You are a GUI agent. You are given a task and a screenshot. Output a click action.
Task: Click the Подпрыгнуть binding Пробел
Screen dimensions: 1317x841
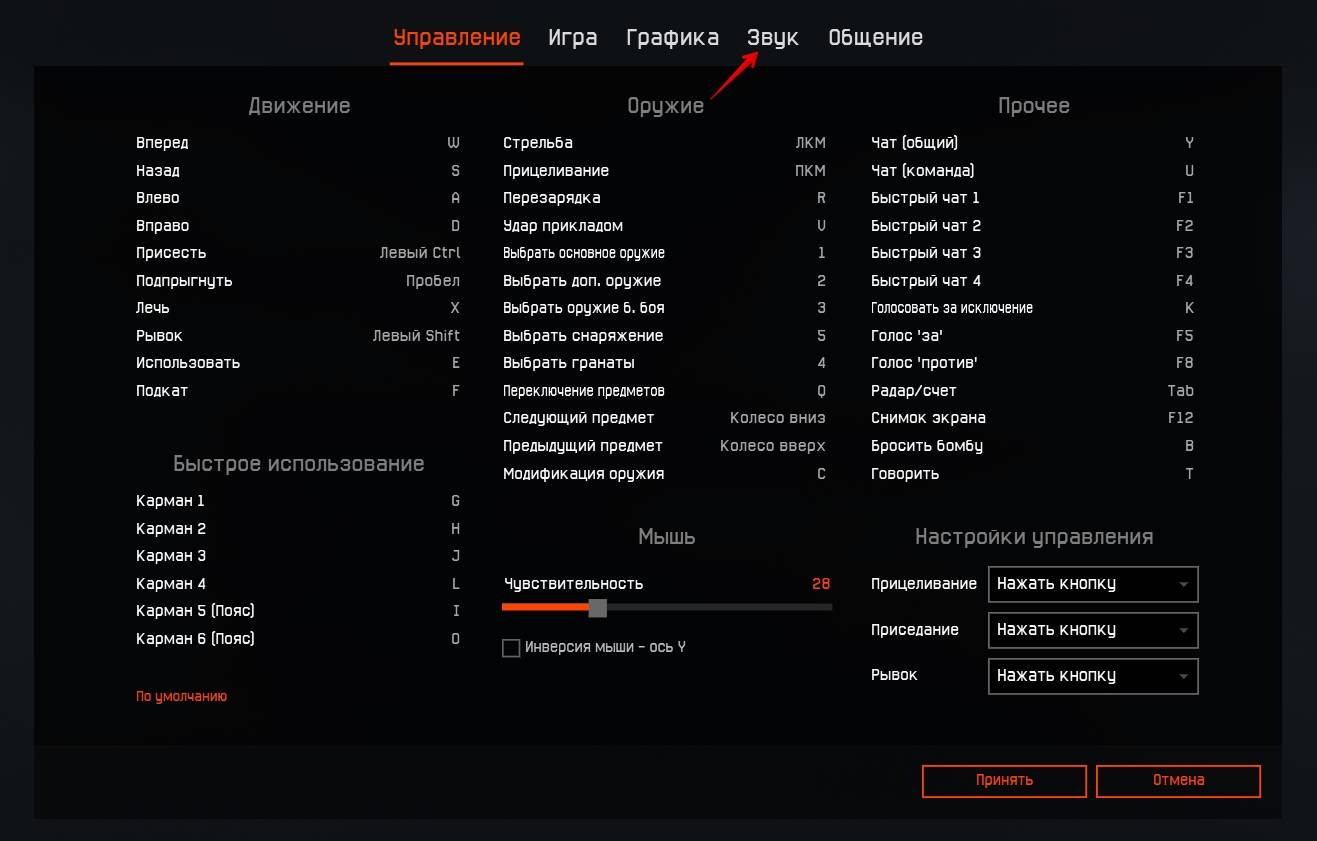pyautogui.click(x=433, y=281)
